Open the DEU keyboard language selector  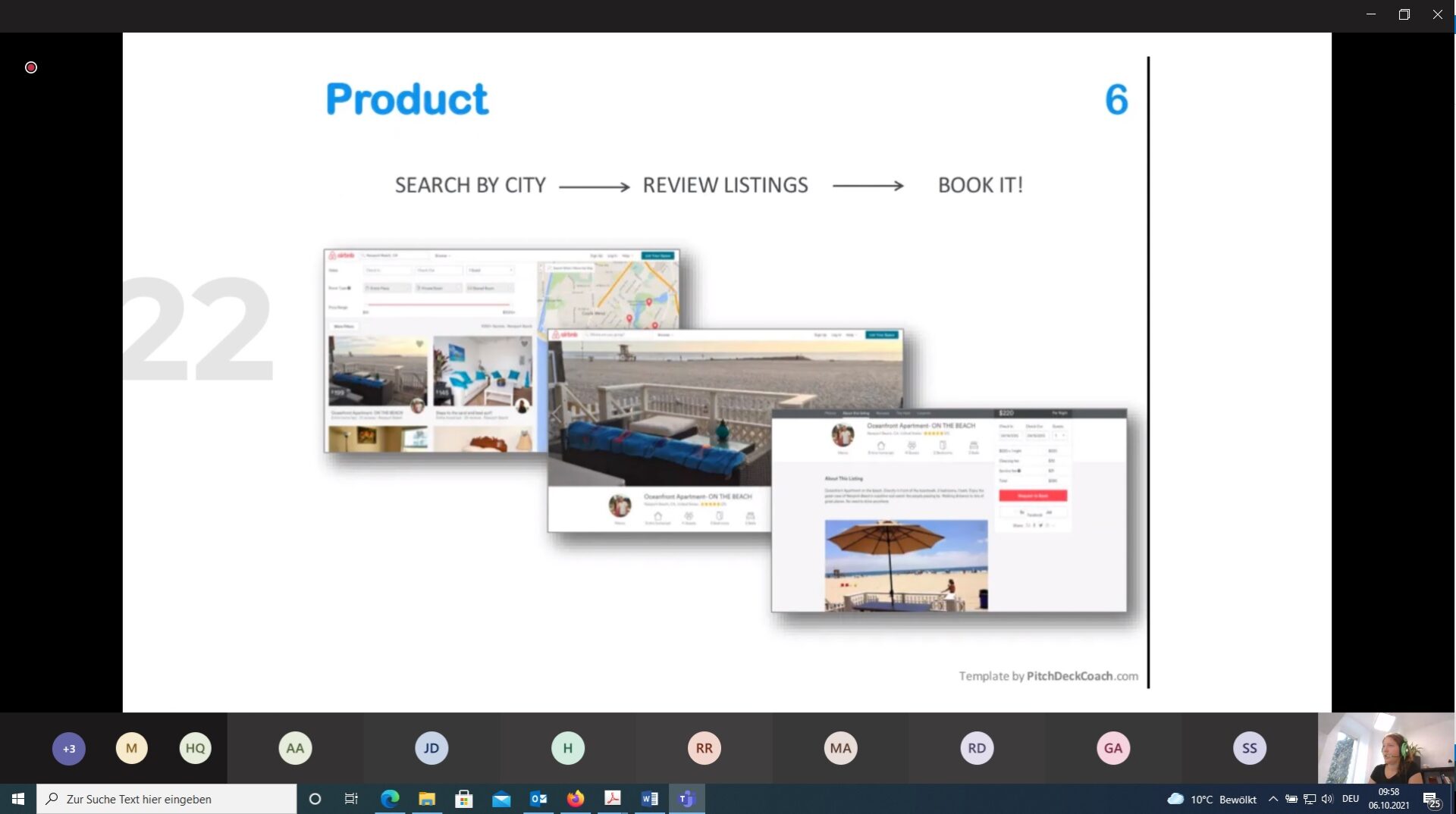[x=1351, y=799]
